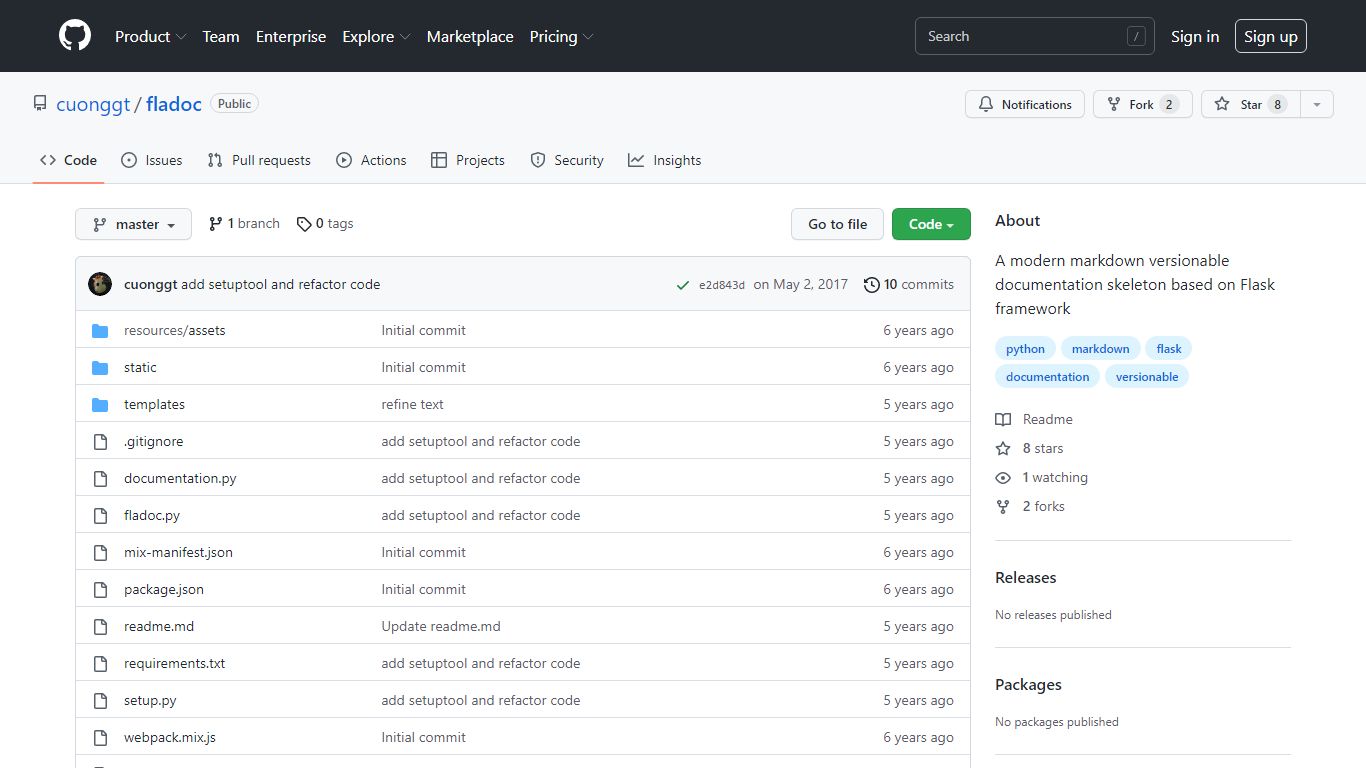Viewport: 1366px width, 768px height.
Task: Open the Pull requests tab
Action: click(x=259, y=160)
